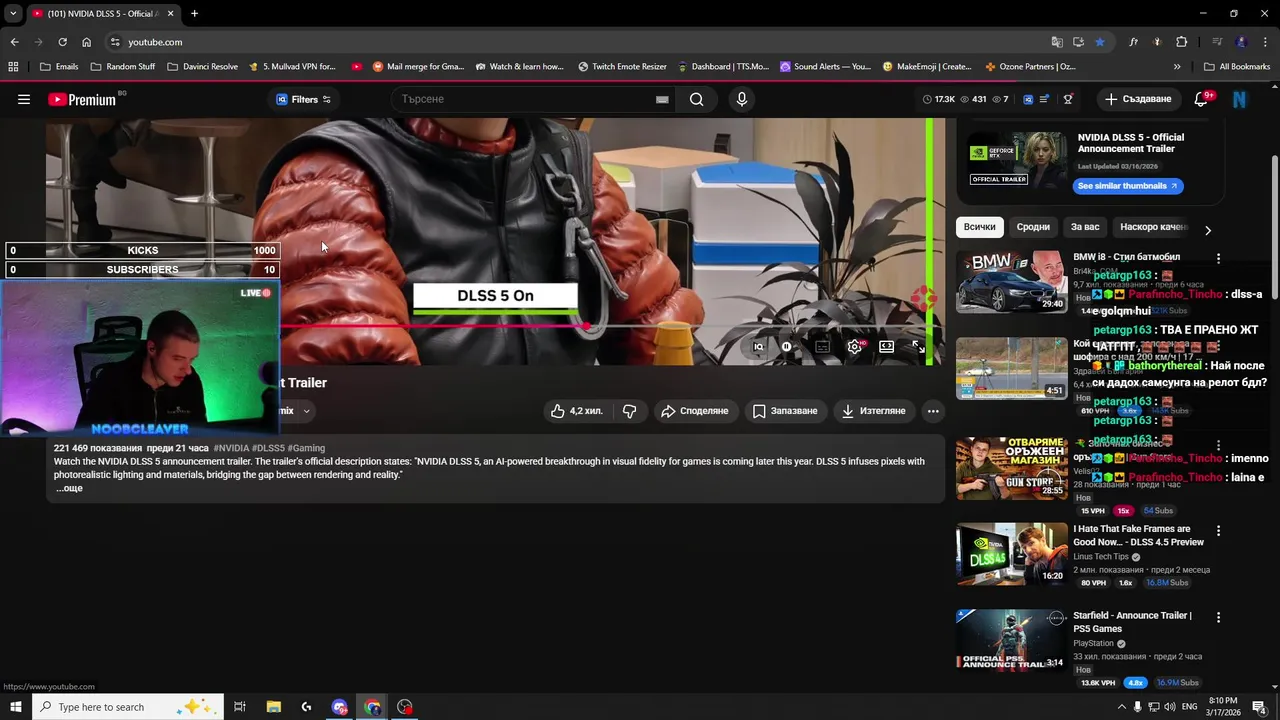Click the magnifier search button
Screen dimensions: 1280x720
[x=697, y=99]
